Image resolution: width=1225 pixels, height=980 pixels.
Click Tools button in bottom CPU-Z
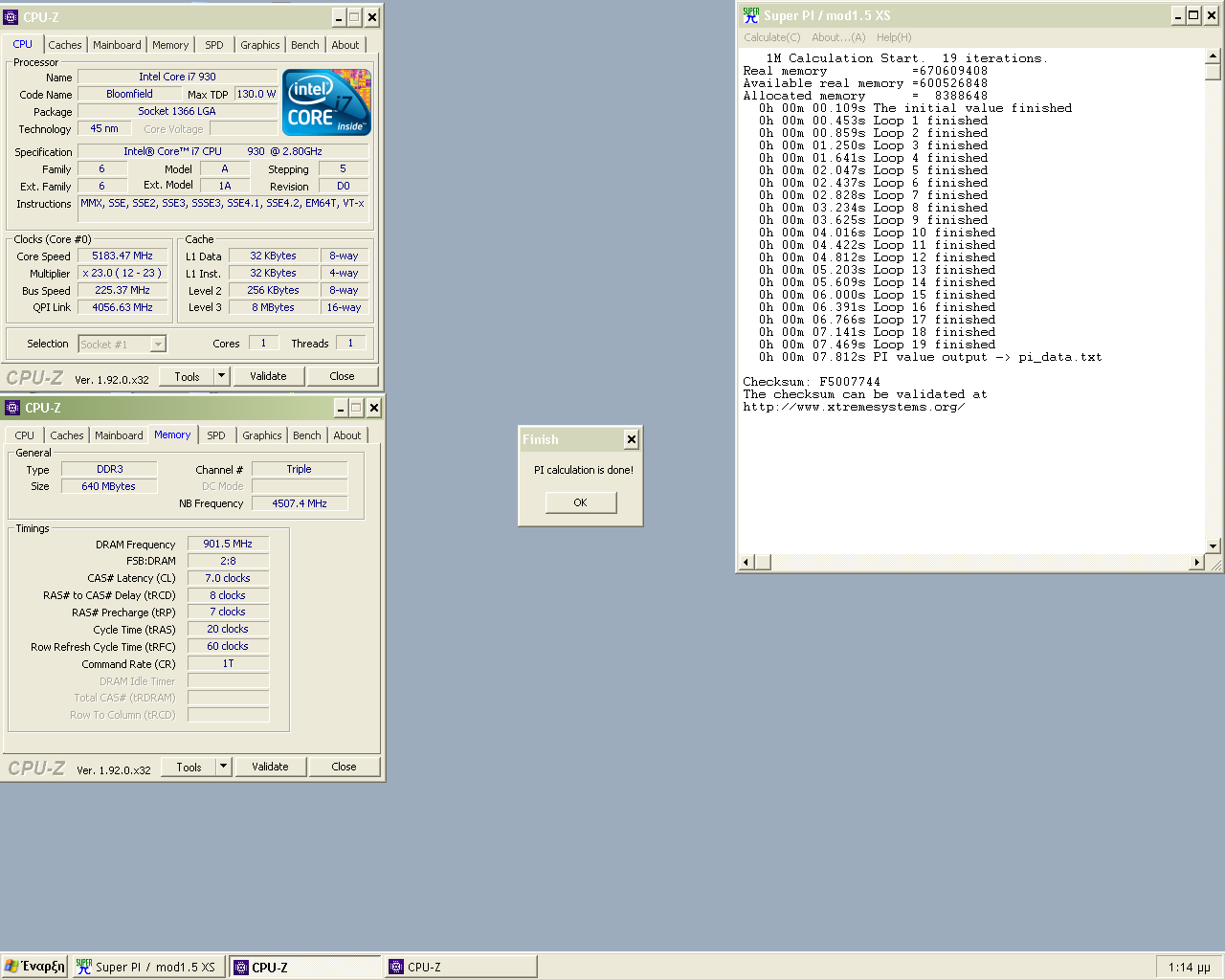click(x=189, y=767)
